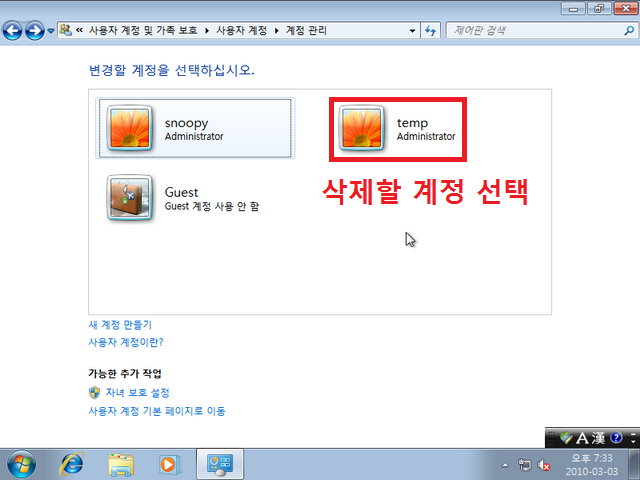Open the recent pages dropdown arrow
This screenshot has height=480, width=640.
(x=51, y=31)
